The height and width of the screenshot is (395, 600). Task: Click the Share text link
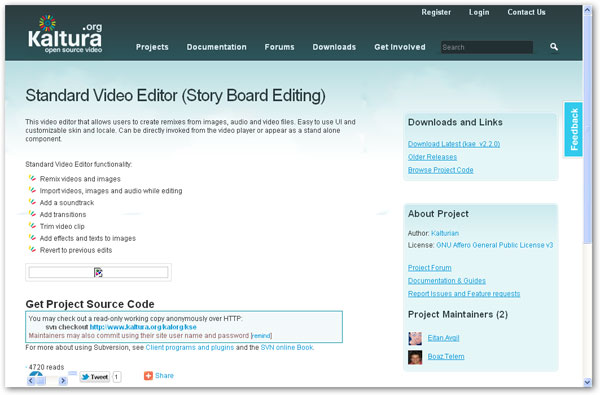(x=164, y=375)
